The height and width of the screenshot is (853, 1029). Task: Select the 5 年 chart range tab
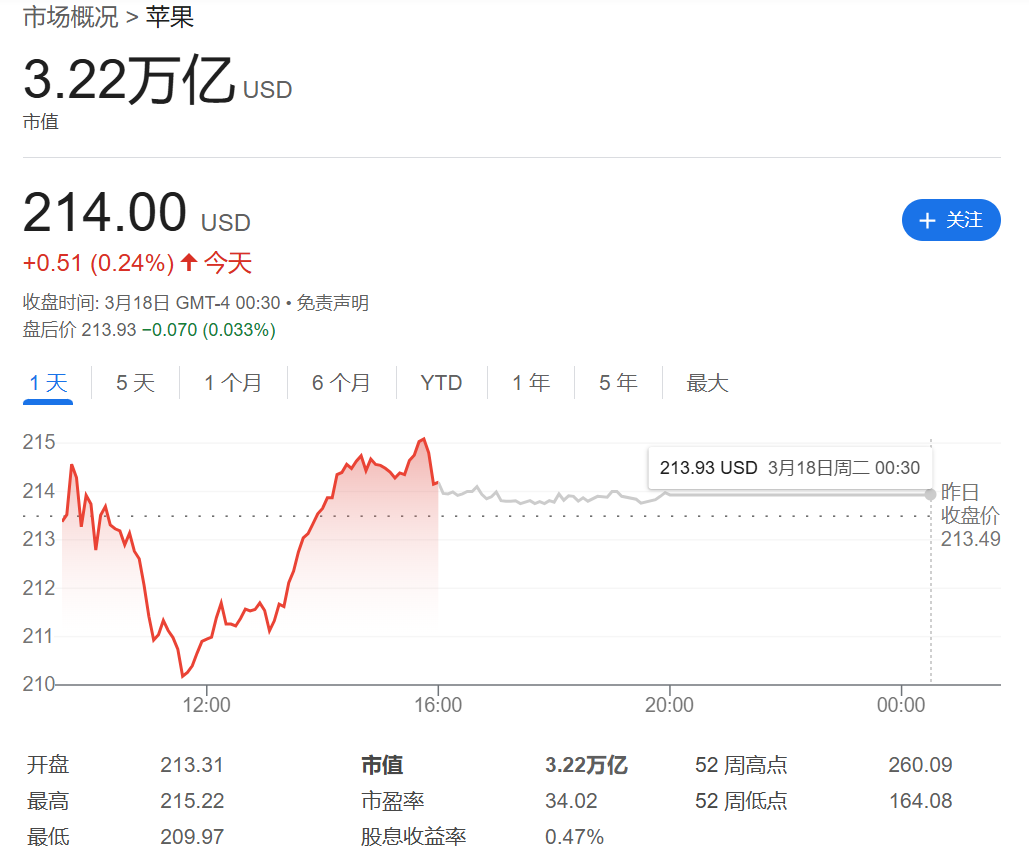tap(618, 383)
